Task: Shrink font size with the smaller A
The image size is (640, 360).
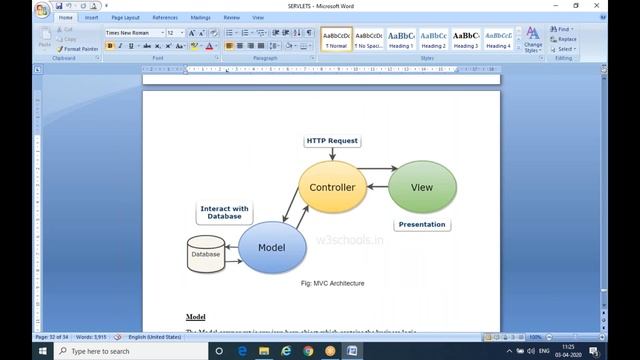Action: [x=202, y=33]
